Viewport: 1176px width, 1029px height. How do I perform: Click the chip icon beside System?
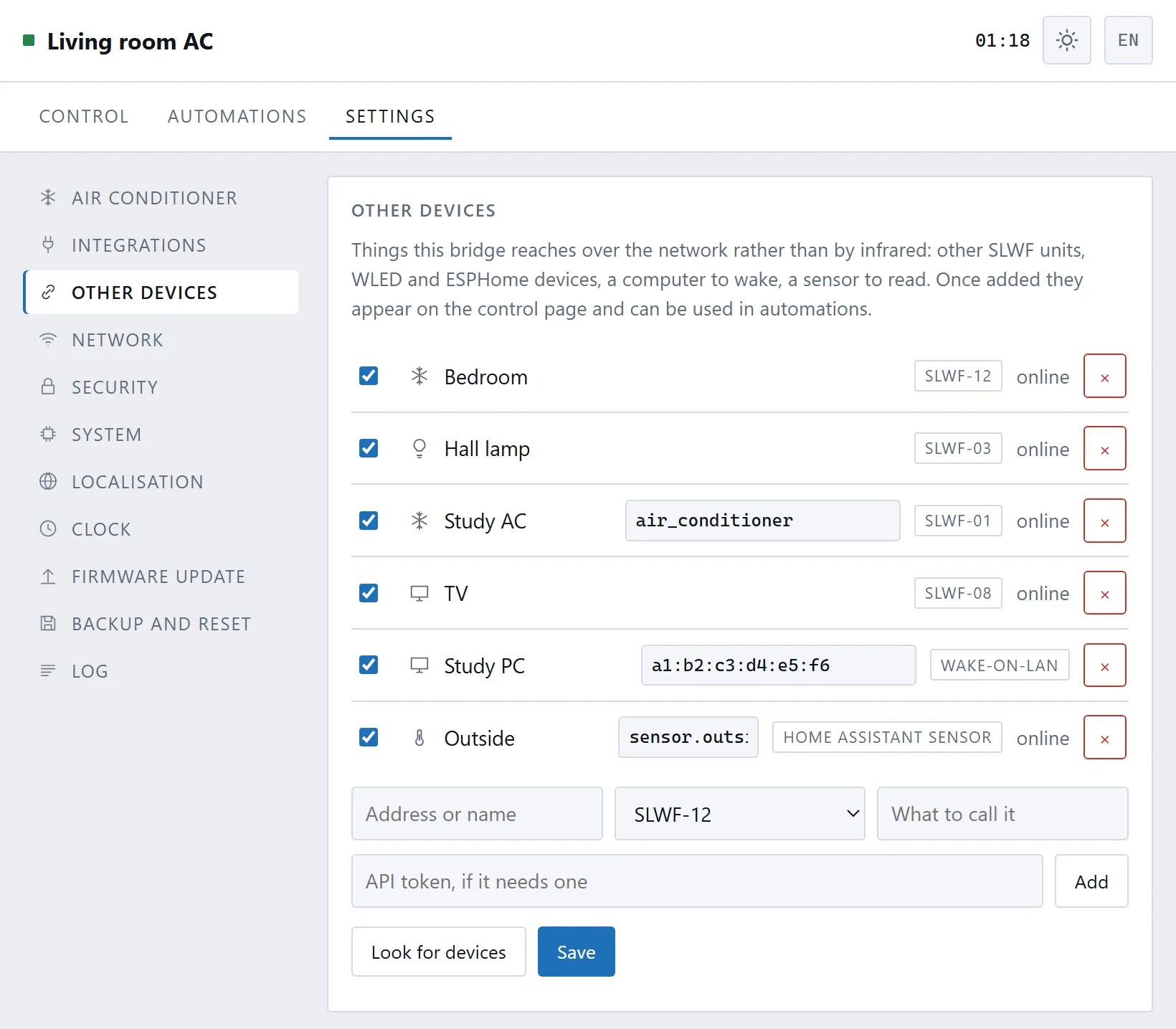coord(48,434)
